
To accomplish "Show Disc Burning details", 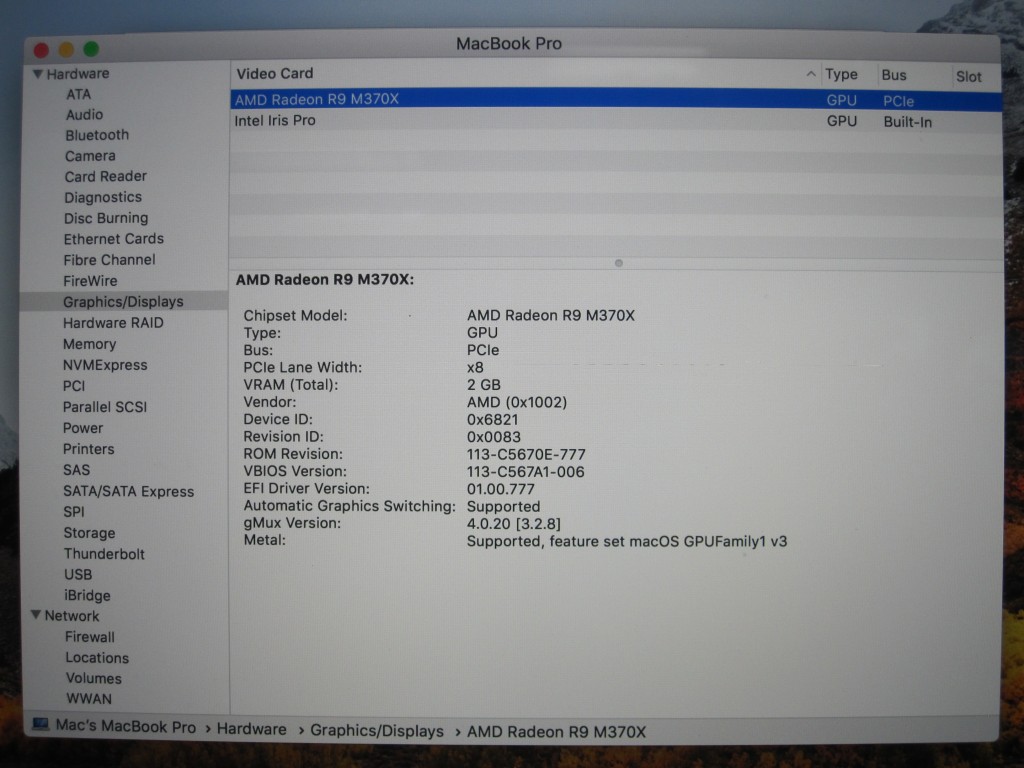I will pyautogui.click(x=106, y=218).
